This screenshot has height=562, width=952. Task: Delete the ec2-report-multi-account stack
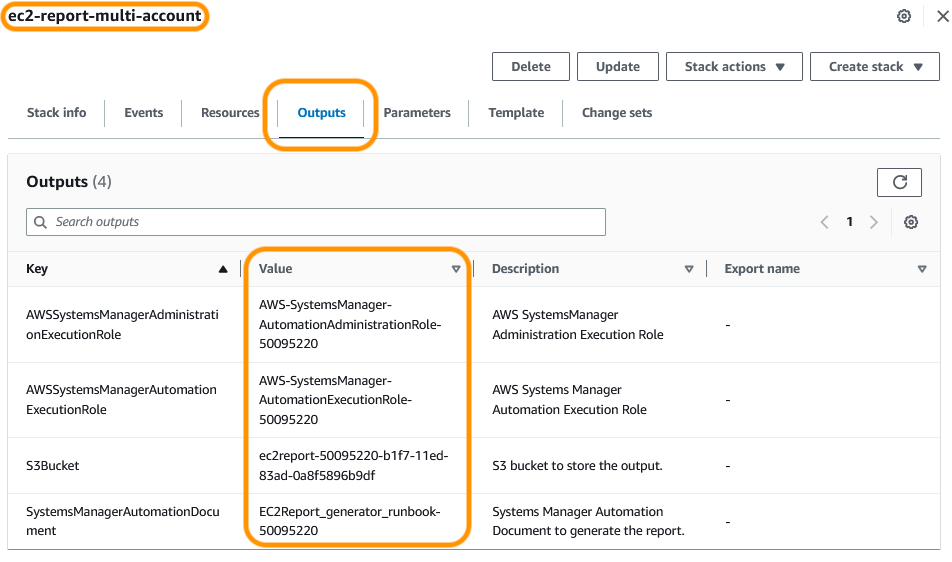tap(531, 67)
